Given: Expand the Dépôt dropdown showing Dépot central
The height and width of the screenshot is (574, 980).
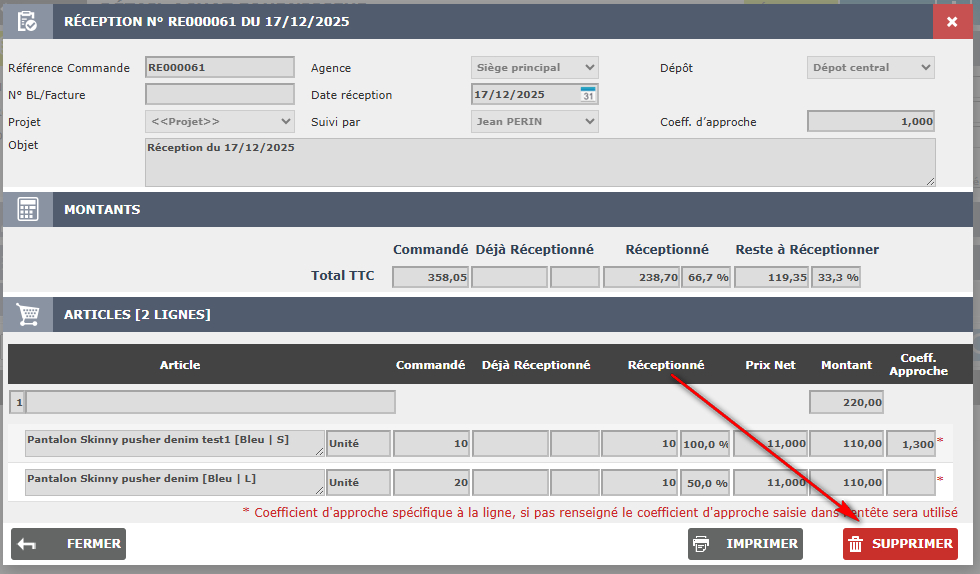Looking at the screenshot, I should (870, 68).
